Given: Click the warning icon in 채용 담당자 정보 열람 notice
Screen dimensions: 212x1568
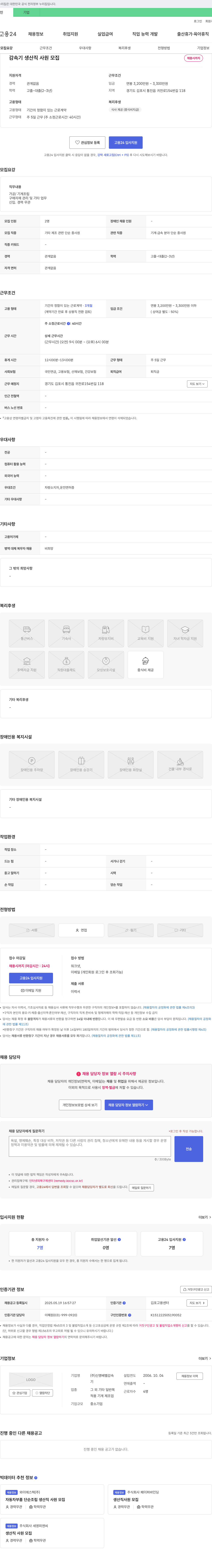Looking at the screenshot, I should 78,1074.
